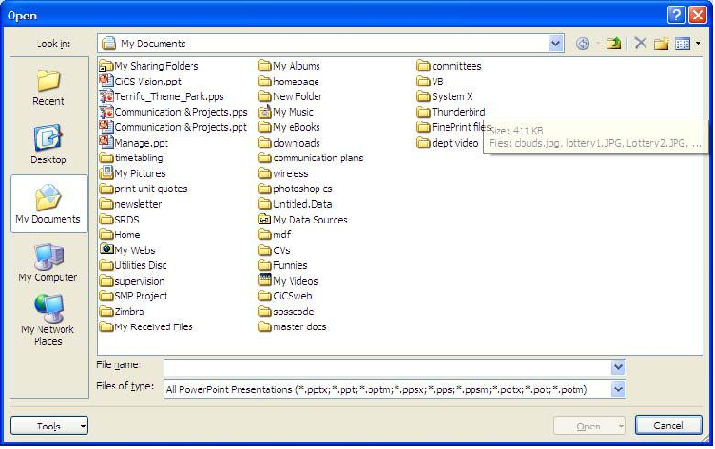Select Terrific_Theme_Park.pps file
Image resolution: width=715 pixels, height=449 pixels.
[x=161, y=97]
